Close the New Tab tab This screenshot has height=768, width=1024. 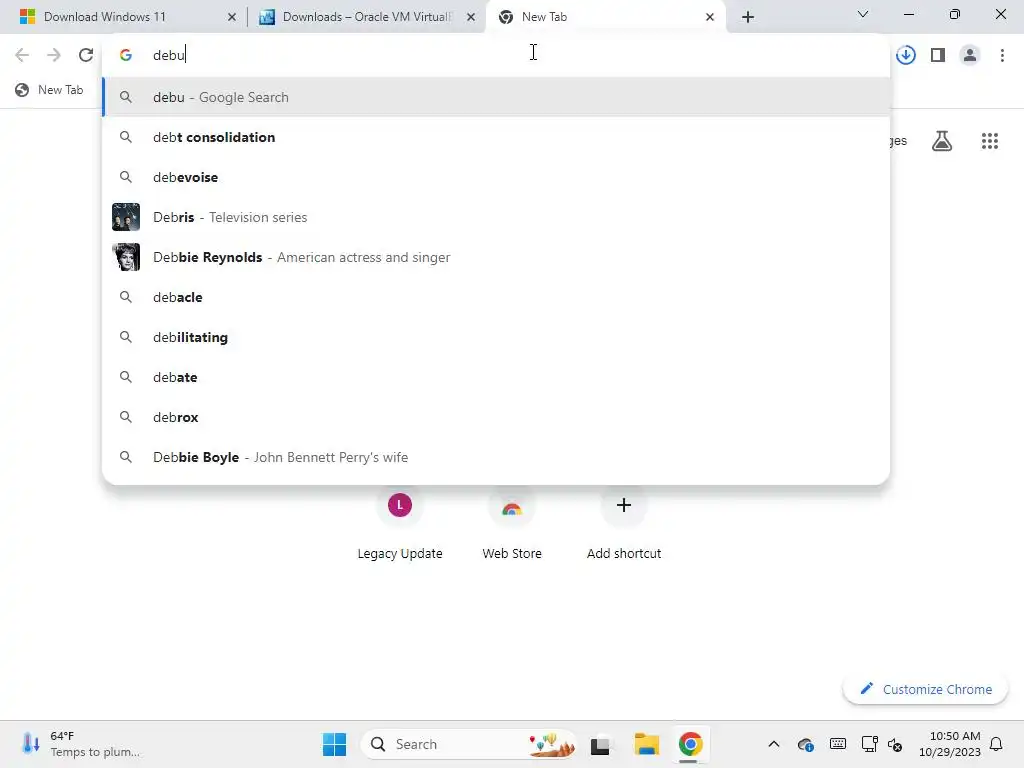[x=710, y=17]
